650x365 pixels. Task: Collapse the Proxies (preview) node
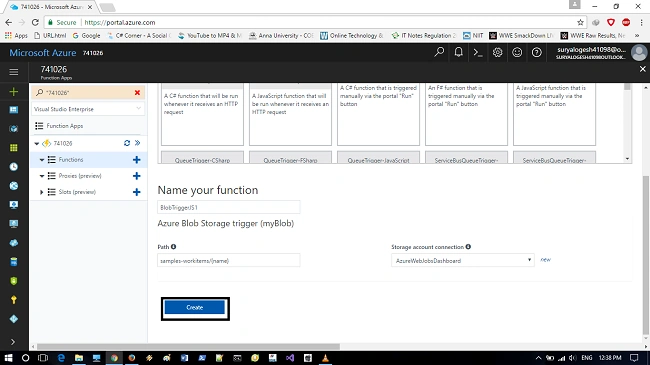42,176
